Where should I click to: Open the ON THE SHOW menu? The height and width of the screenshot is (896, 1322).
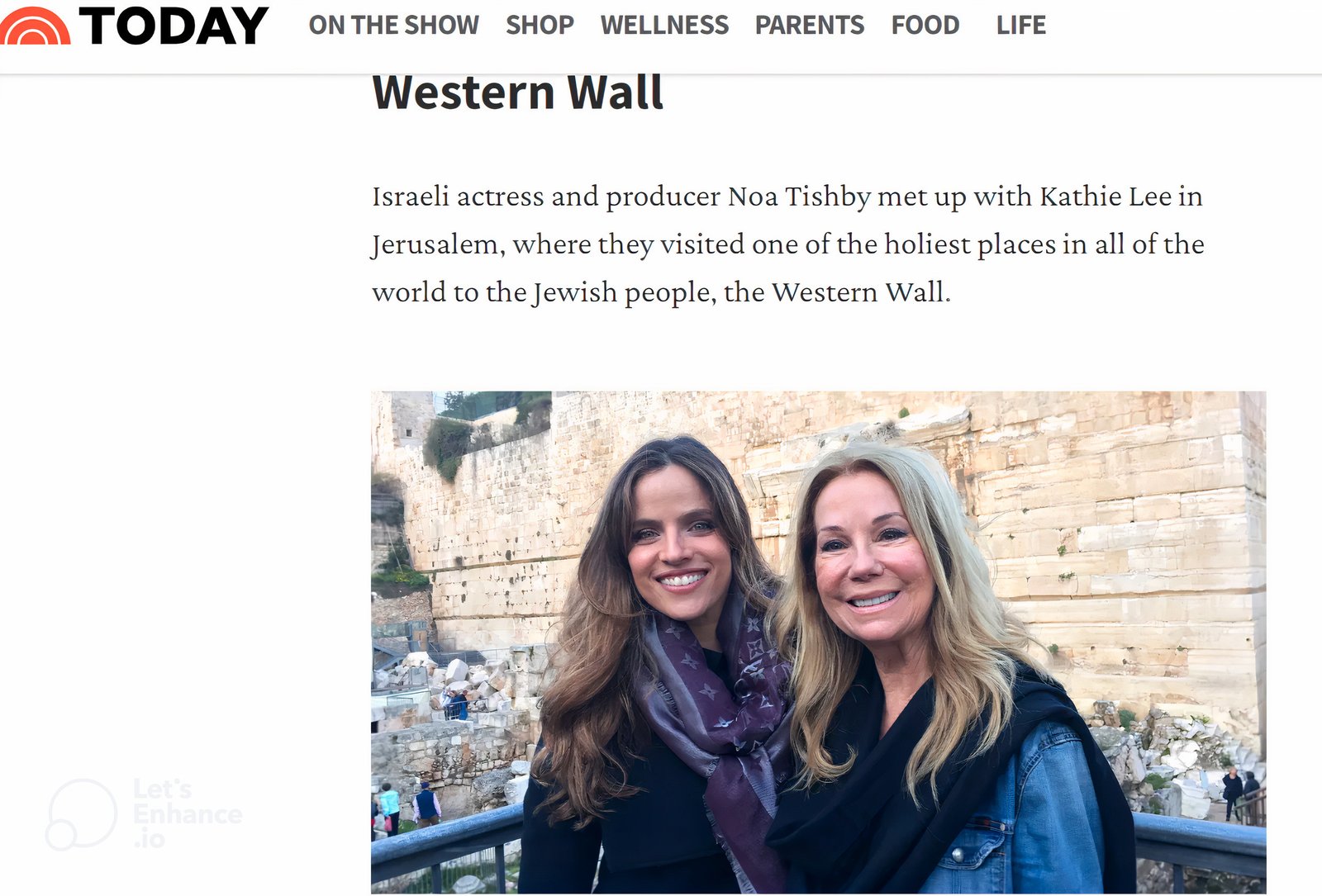tap(394, 26)
